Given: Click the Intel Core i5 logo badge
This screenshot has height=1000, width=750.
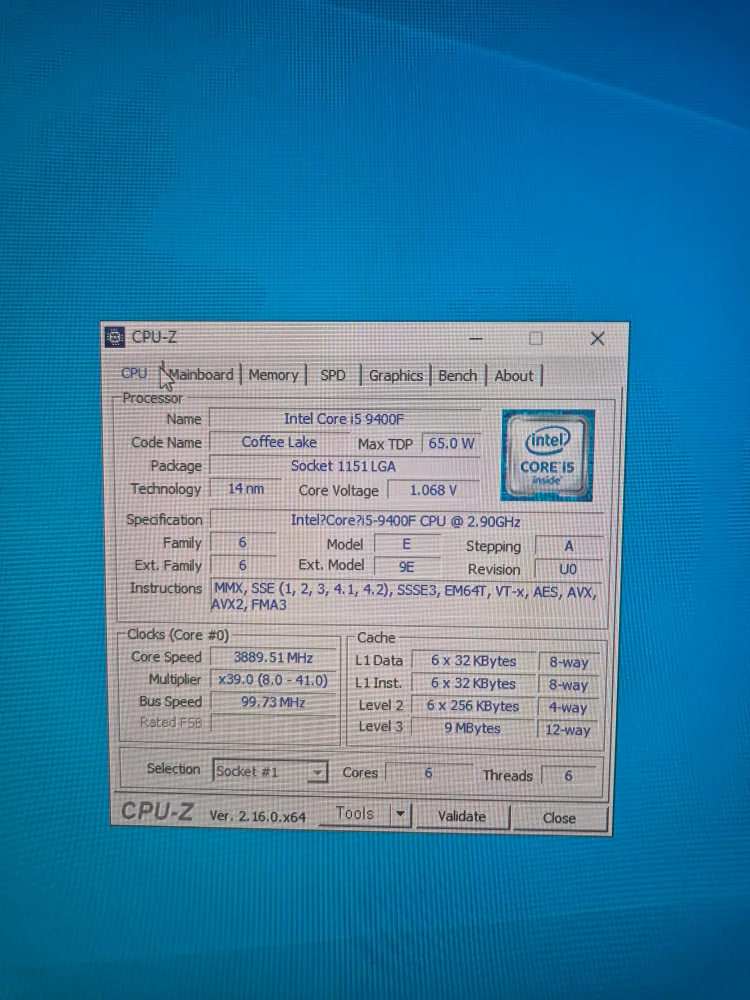Looking at the screenshot, I should (548, 455).
